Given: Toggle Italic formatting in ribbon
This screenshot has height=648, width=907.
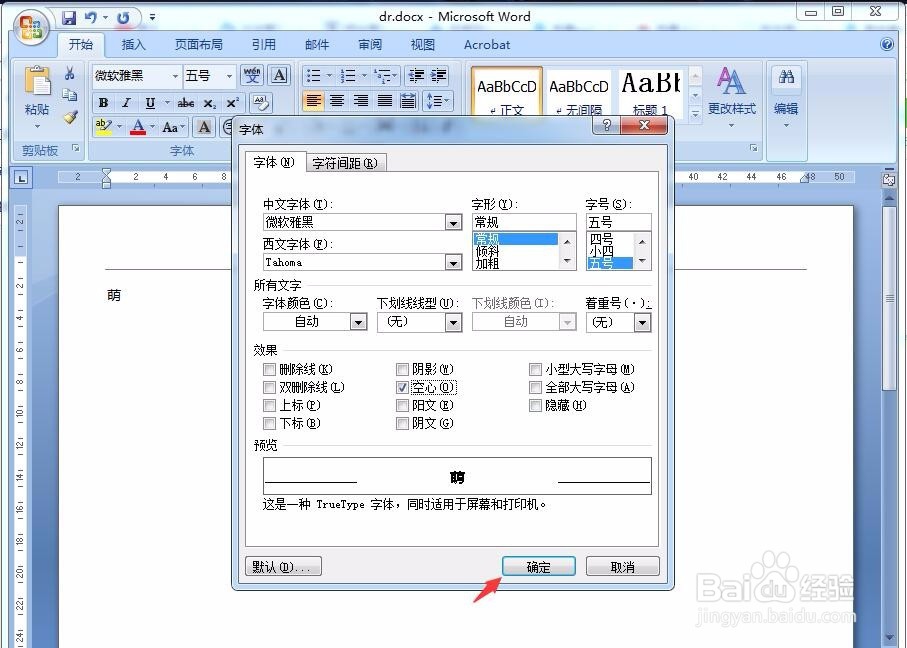Looking at the screenshot, I should [x=126, y=103].
